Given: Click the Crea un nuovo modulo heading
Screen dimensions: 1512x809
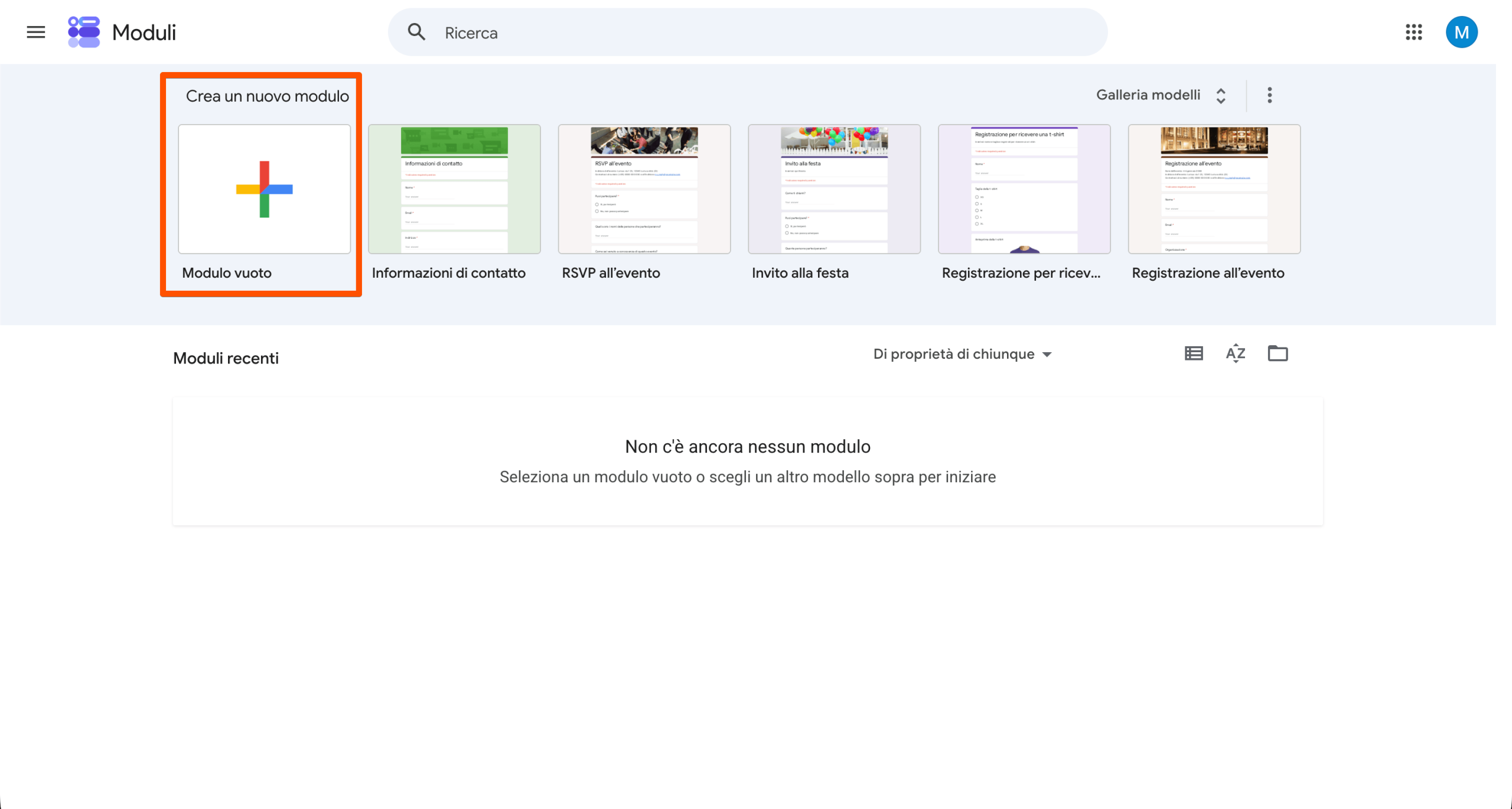Looking at the screenshot, I should coord(268,96).
